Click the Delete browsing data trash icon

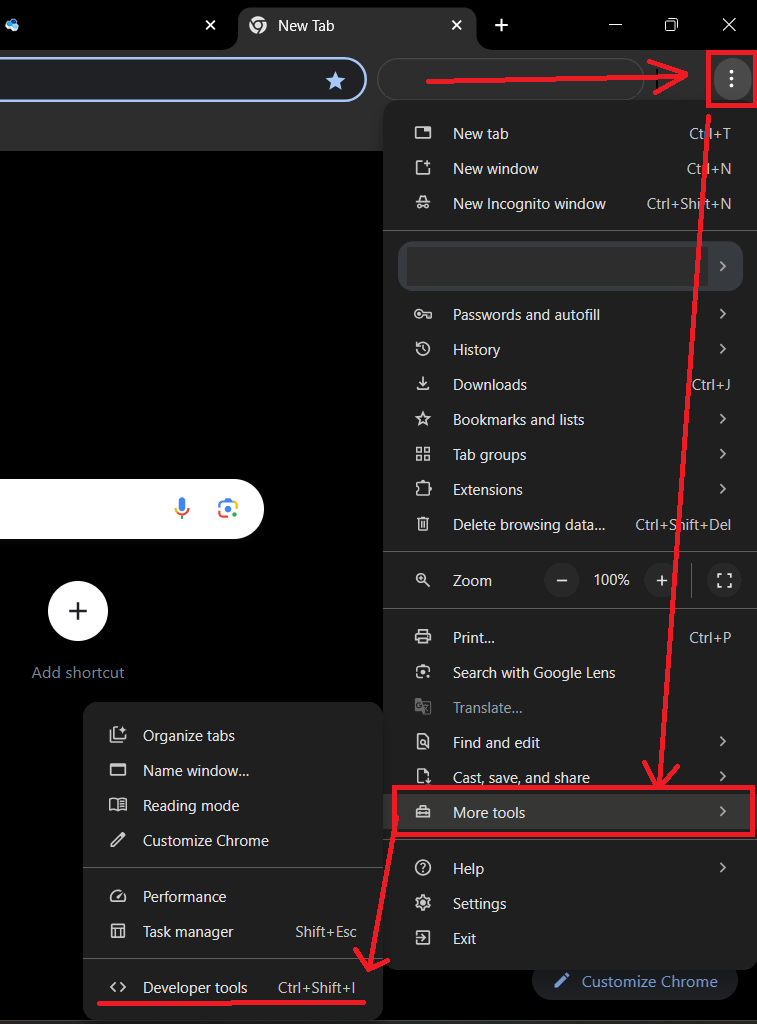pos(423,524)
